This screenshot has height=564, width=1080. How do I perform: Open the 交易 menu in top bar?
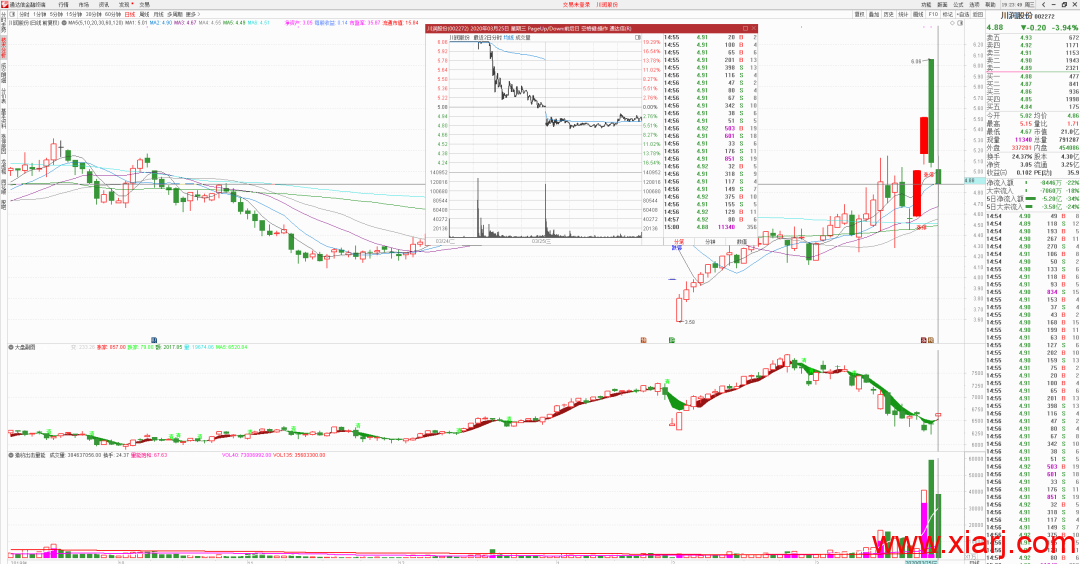144,4
